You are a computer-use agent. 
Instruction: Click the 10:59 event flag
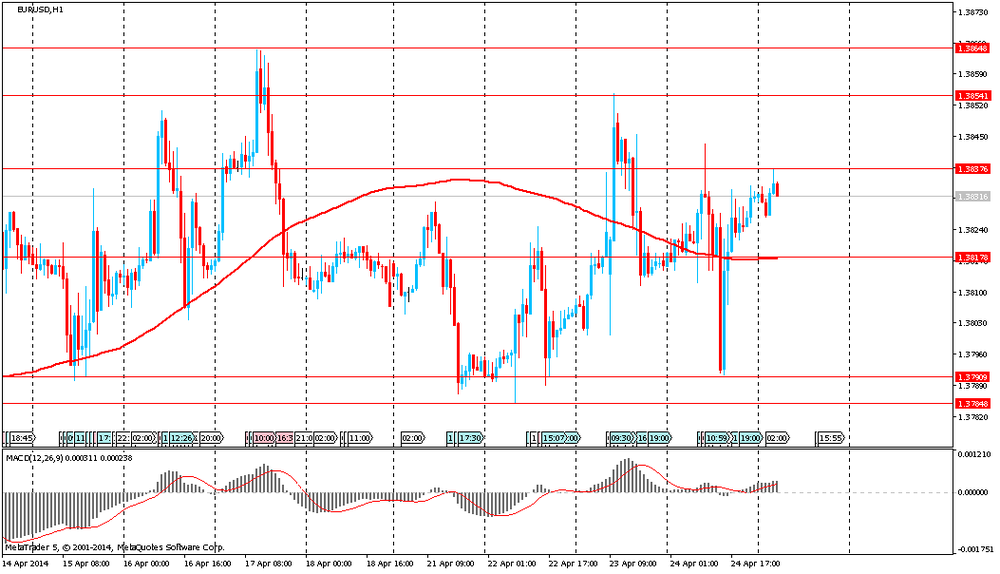click(x=716, y=438)
